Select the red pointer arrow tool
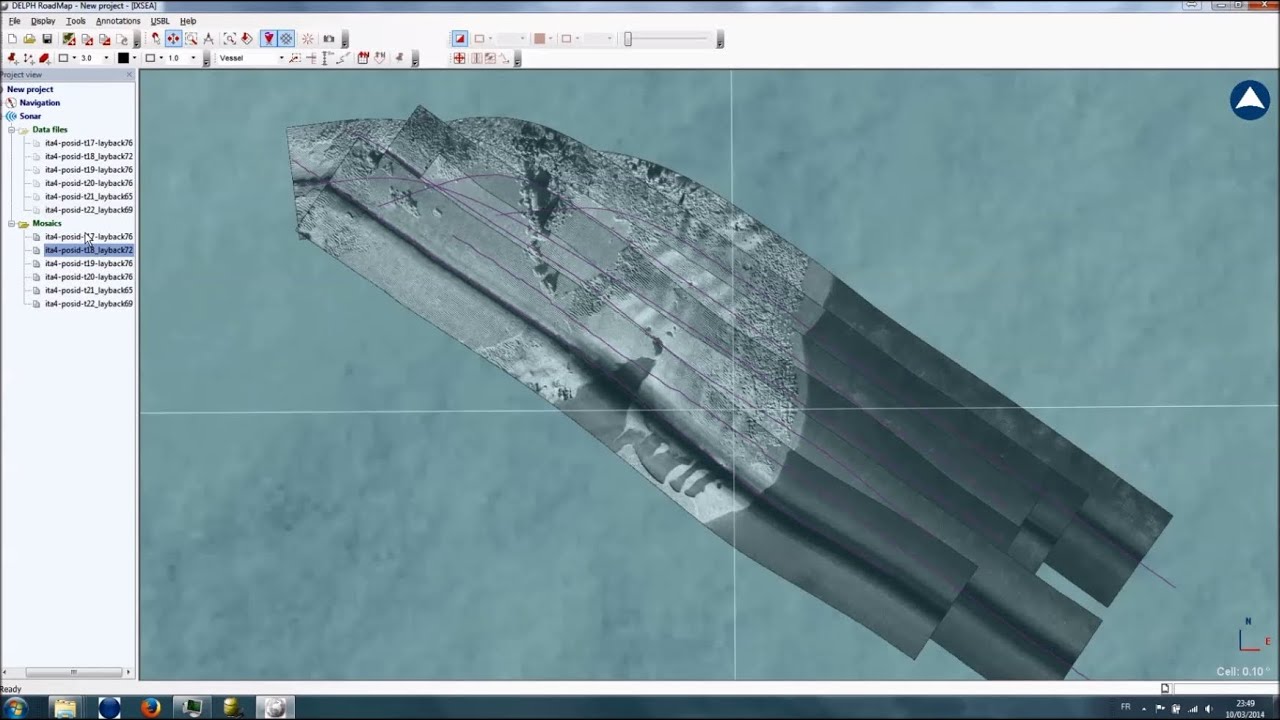Viewport: 1280px width, 720px height. click(155, 39)
